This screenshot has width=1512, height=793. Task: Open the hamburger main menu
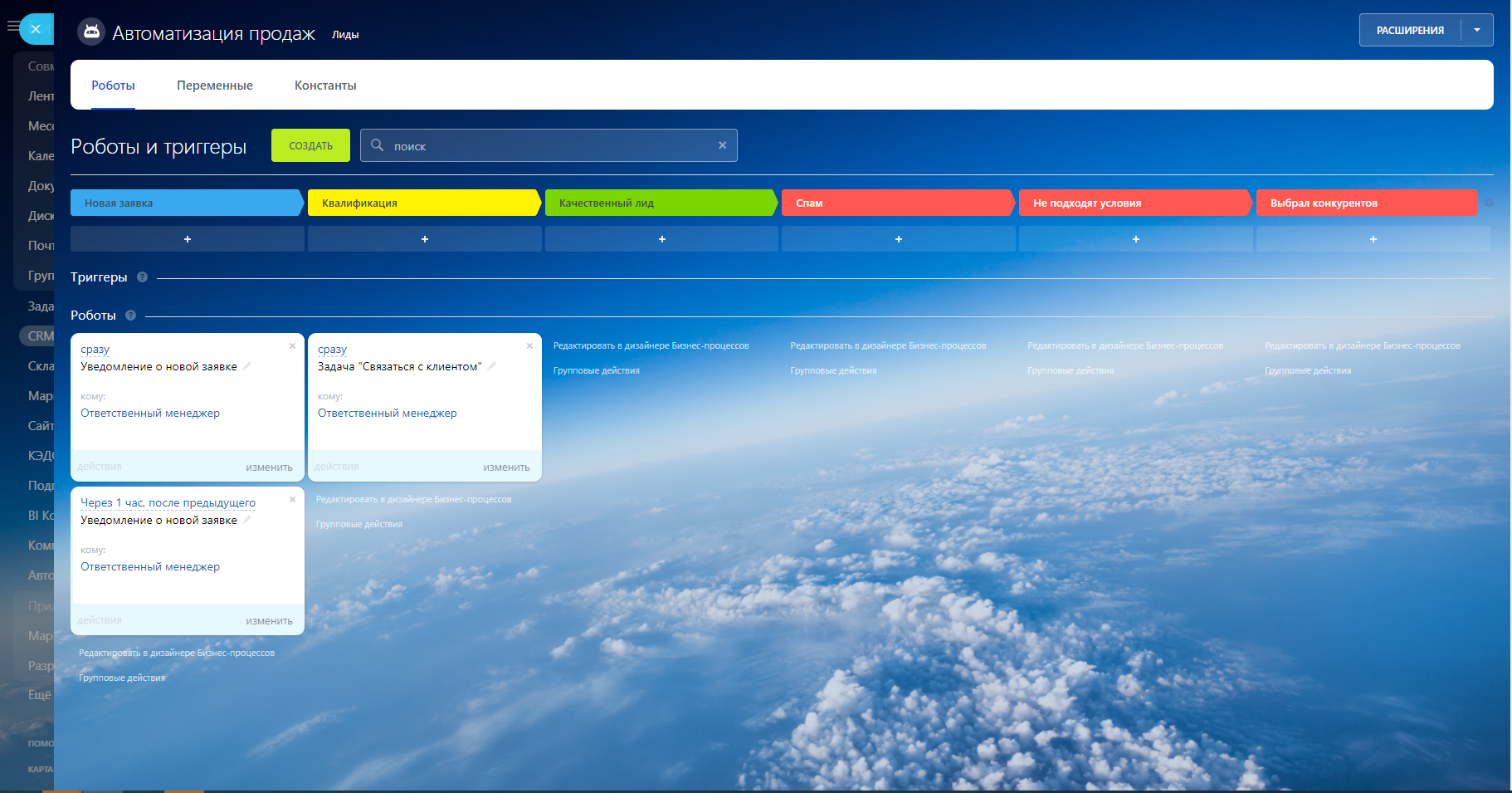pos(12,26)
